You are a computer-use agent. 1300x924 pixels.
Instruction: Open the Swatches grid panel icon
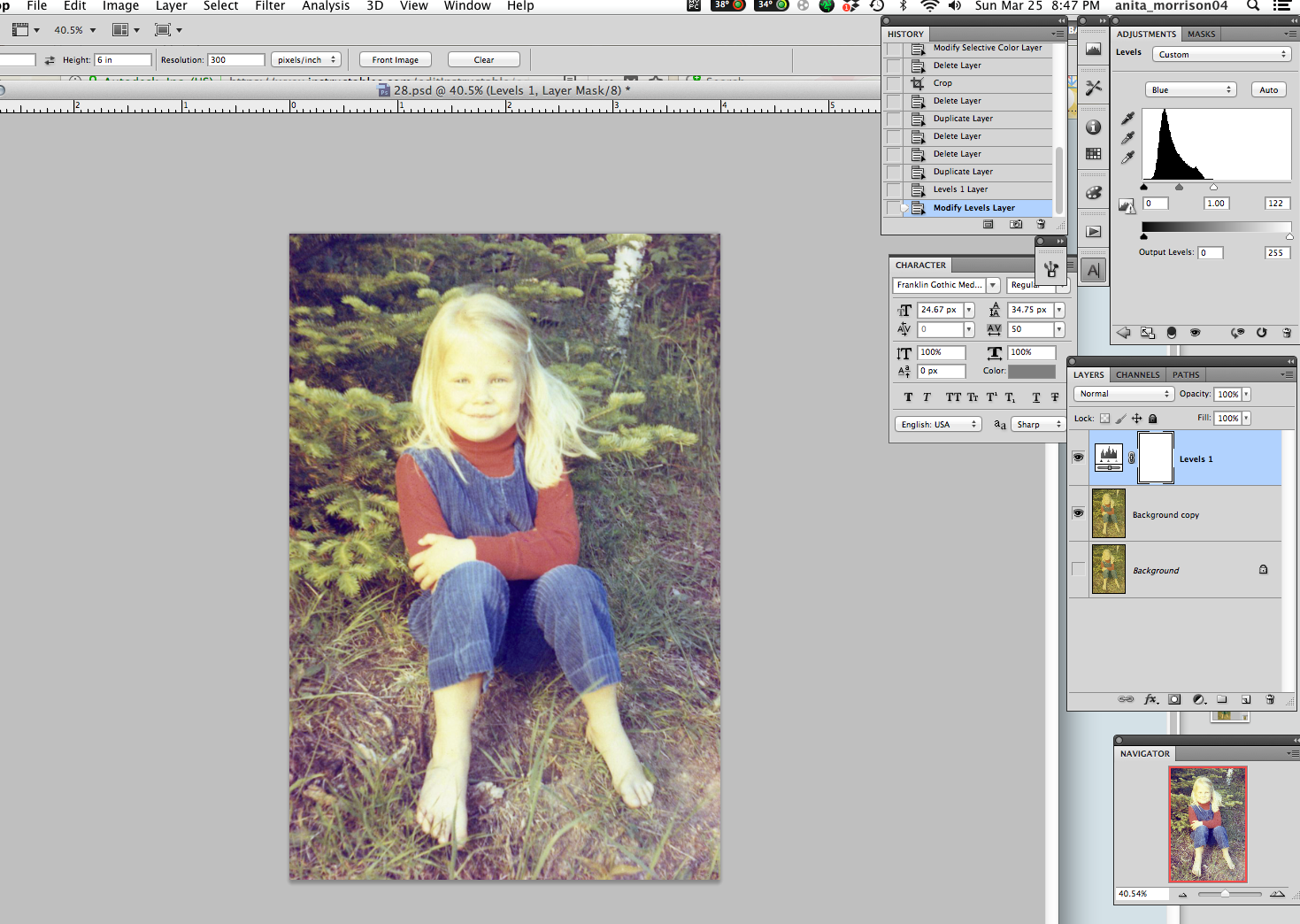[x=1094, y=154]
